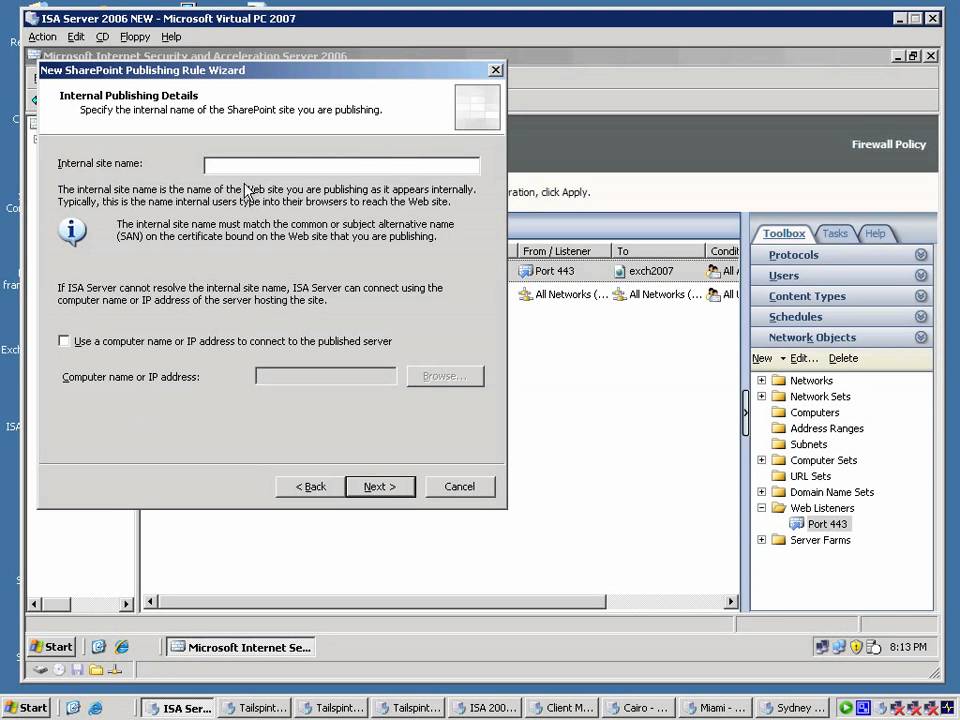Open the Action menu of Virtual PC
This screenshot has width=960, height=720.
coord(42,37)
